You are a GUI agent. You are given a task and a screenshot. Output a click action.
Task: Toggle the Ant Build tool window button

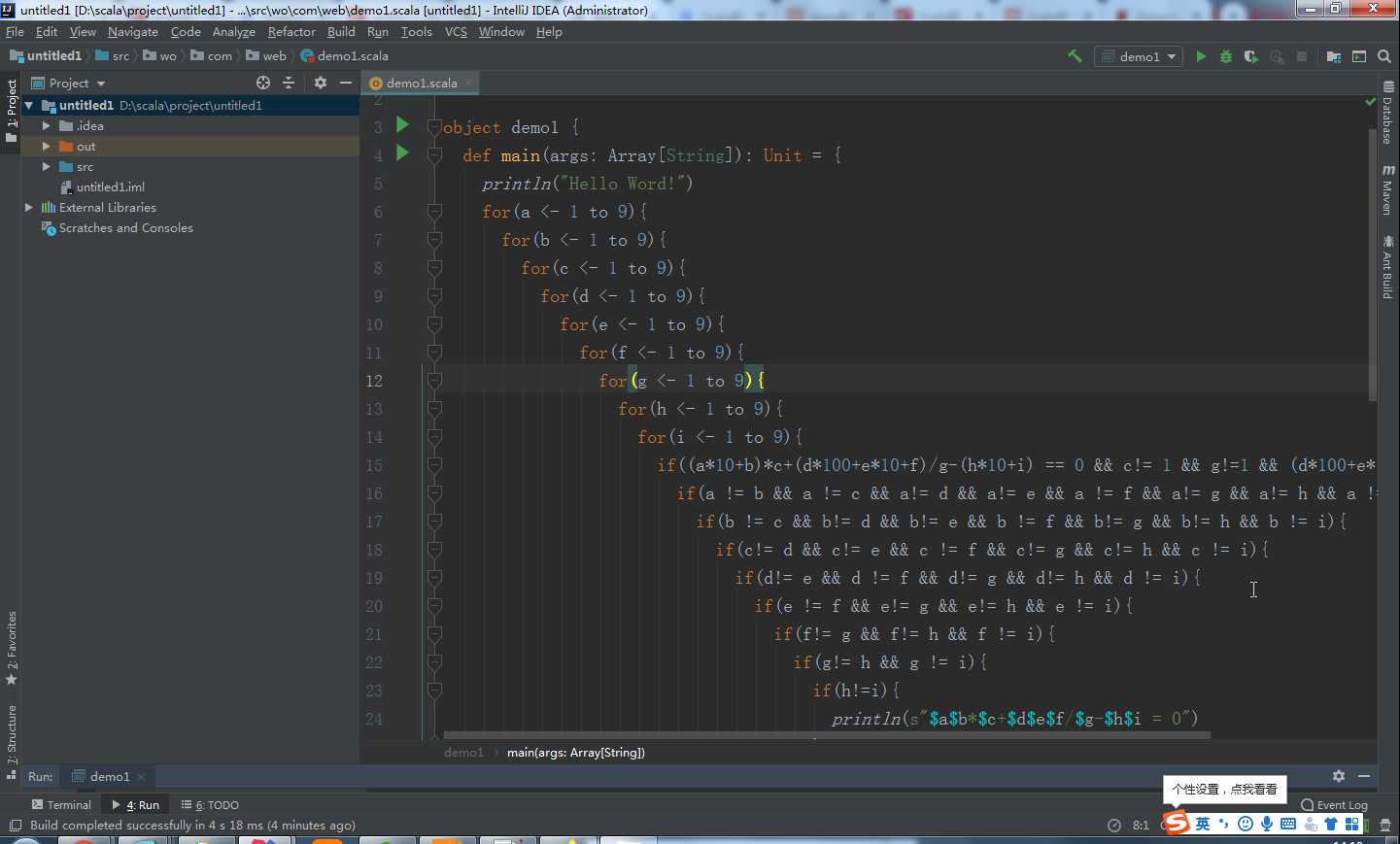click(x=1387, y=267)
